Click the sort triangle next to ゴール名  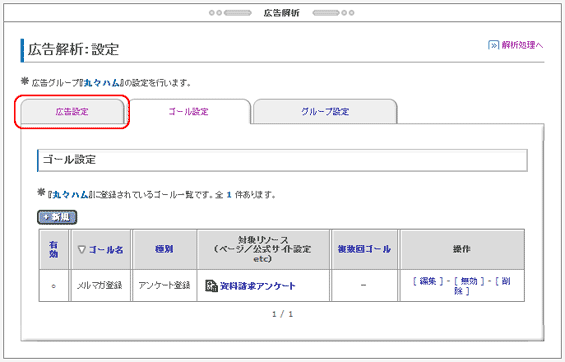tap(82, 249)
